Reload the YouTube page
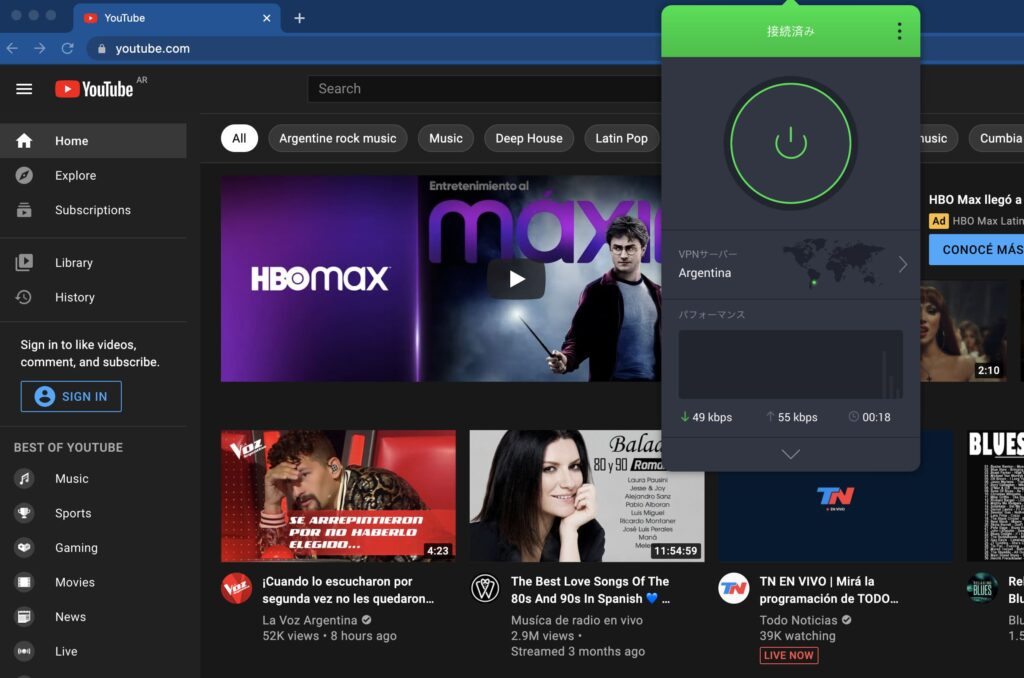 [x=67, y=48]
